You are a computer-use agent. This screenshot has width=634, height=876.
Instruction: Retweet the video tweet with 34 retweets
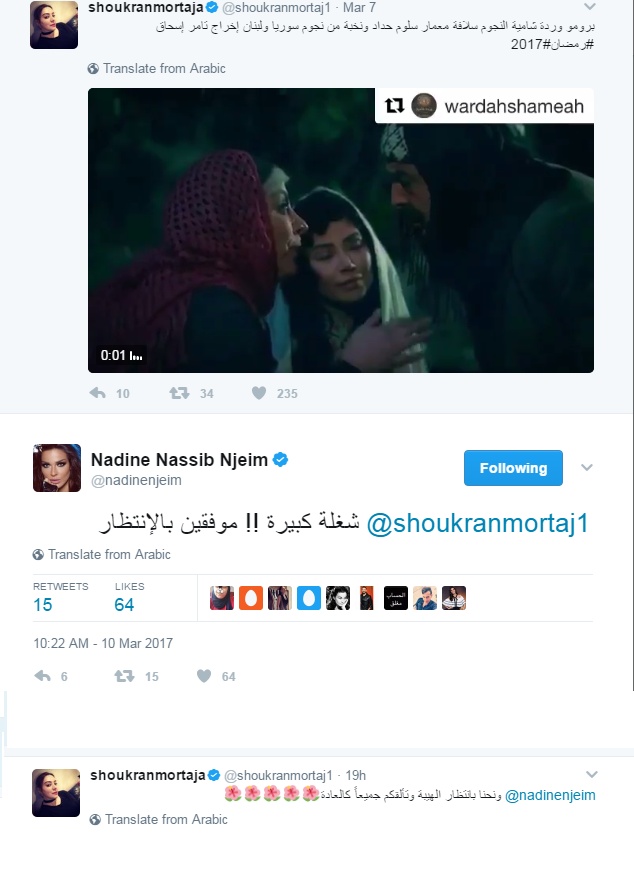179,393
